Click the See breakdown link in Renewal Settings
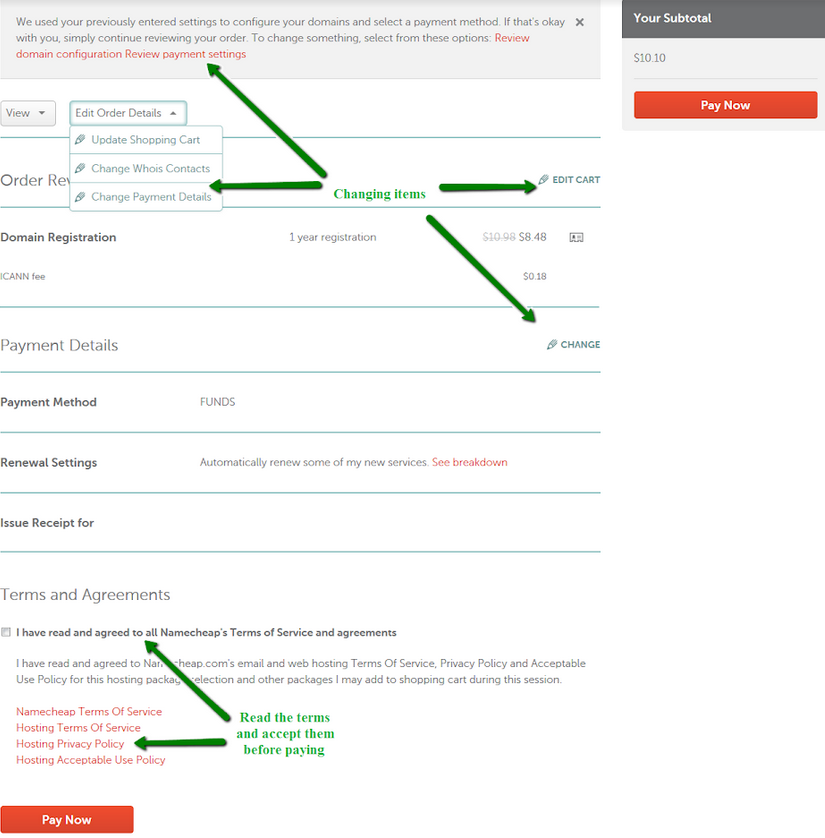The height and width of the screenshot is (838, 825). [470, 462]
